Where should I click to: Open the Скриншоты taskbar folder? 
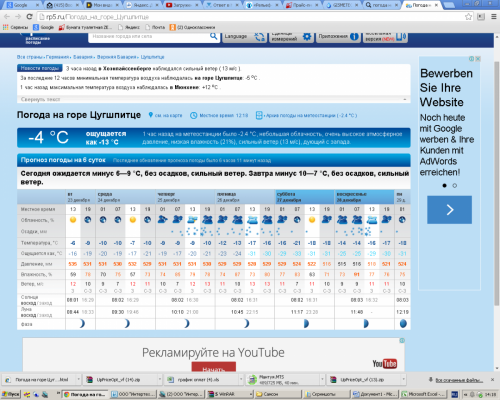(x=327, y=394)
